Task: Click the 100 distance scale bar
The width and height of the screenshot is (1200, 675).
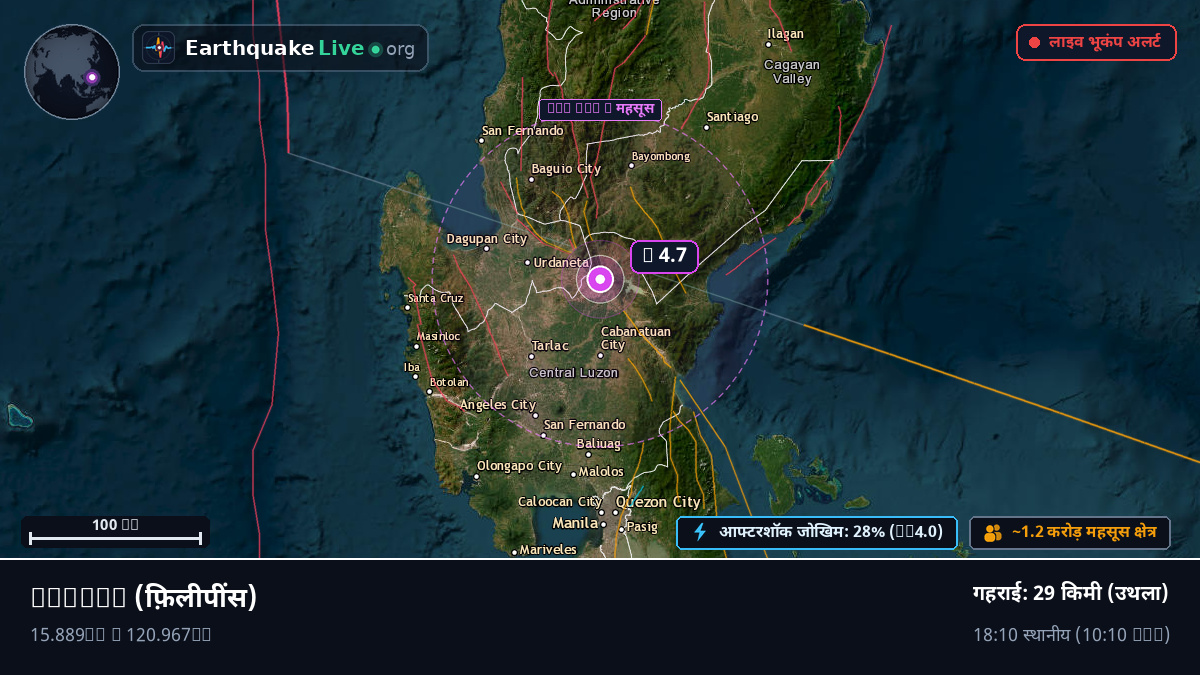Action: 116,532
